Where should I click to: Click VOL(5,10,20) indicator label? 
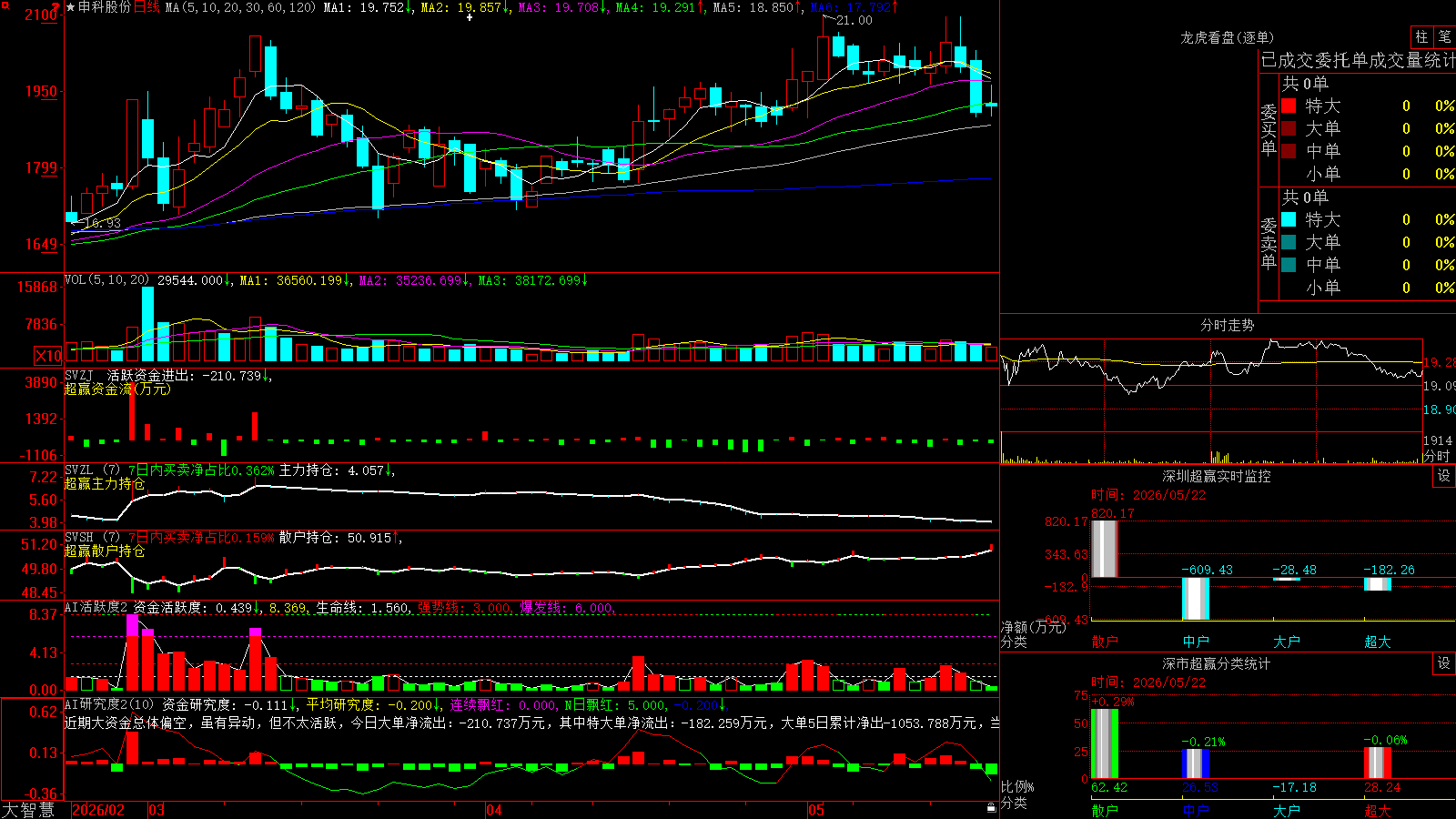coord(106,280)
